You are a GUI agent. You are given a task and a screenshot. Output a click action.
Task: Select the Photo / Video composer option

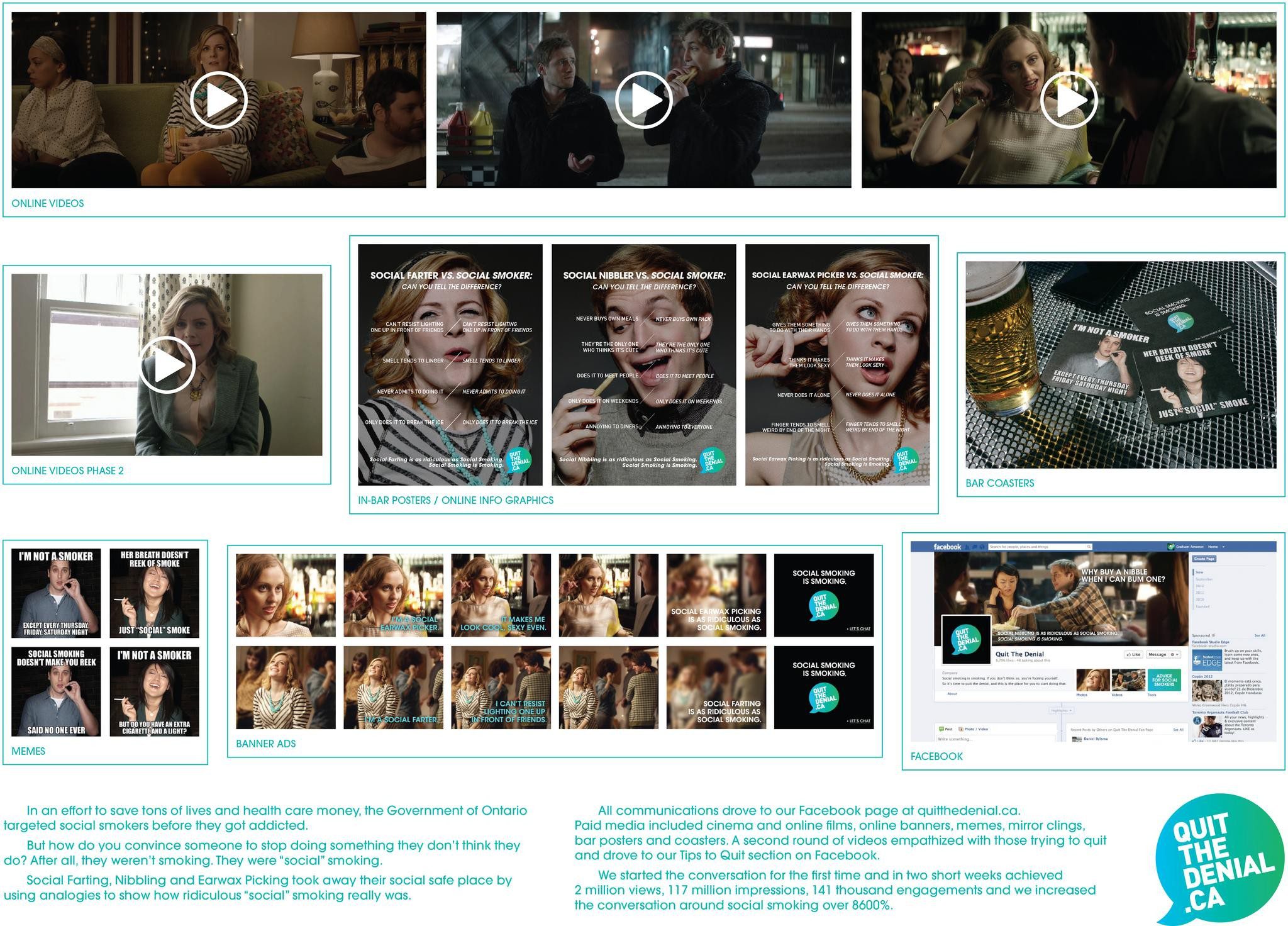coord(974,729)
